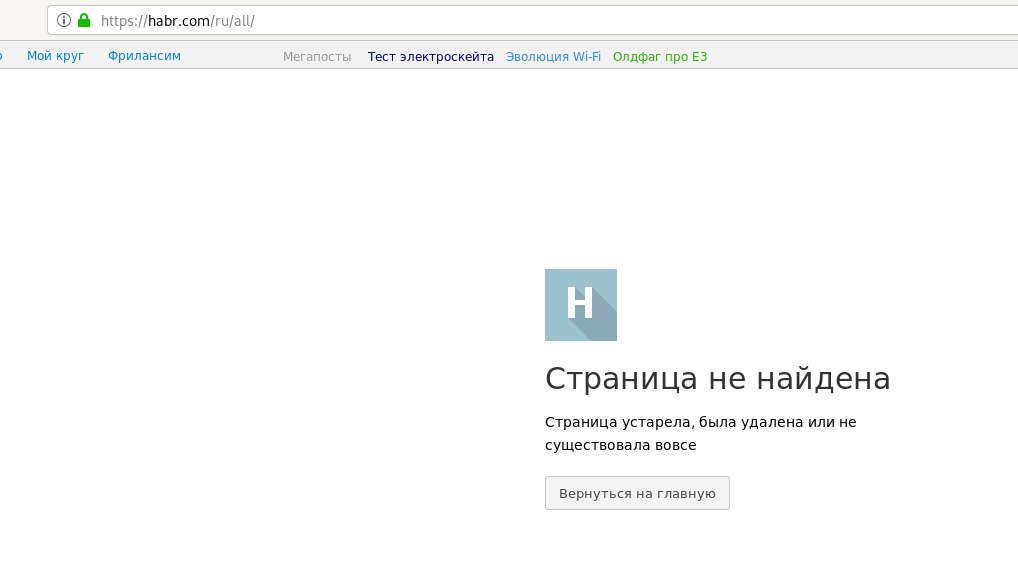The height and width of the screenshot is (562, 1018).
Task: Focus the address bar showing habr.com/ru/all/
Action: tap(532, 20)
